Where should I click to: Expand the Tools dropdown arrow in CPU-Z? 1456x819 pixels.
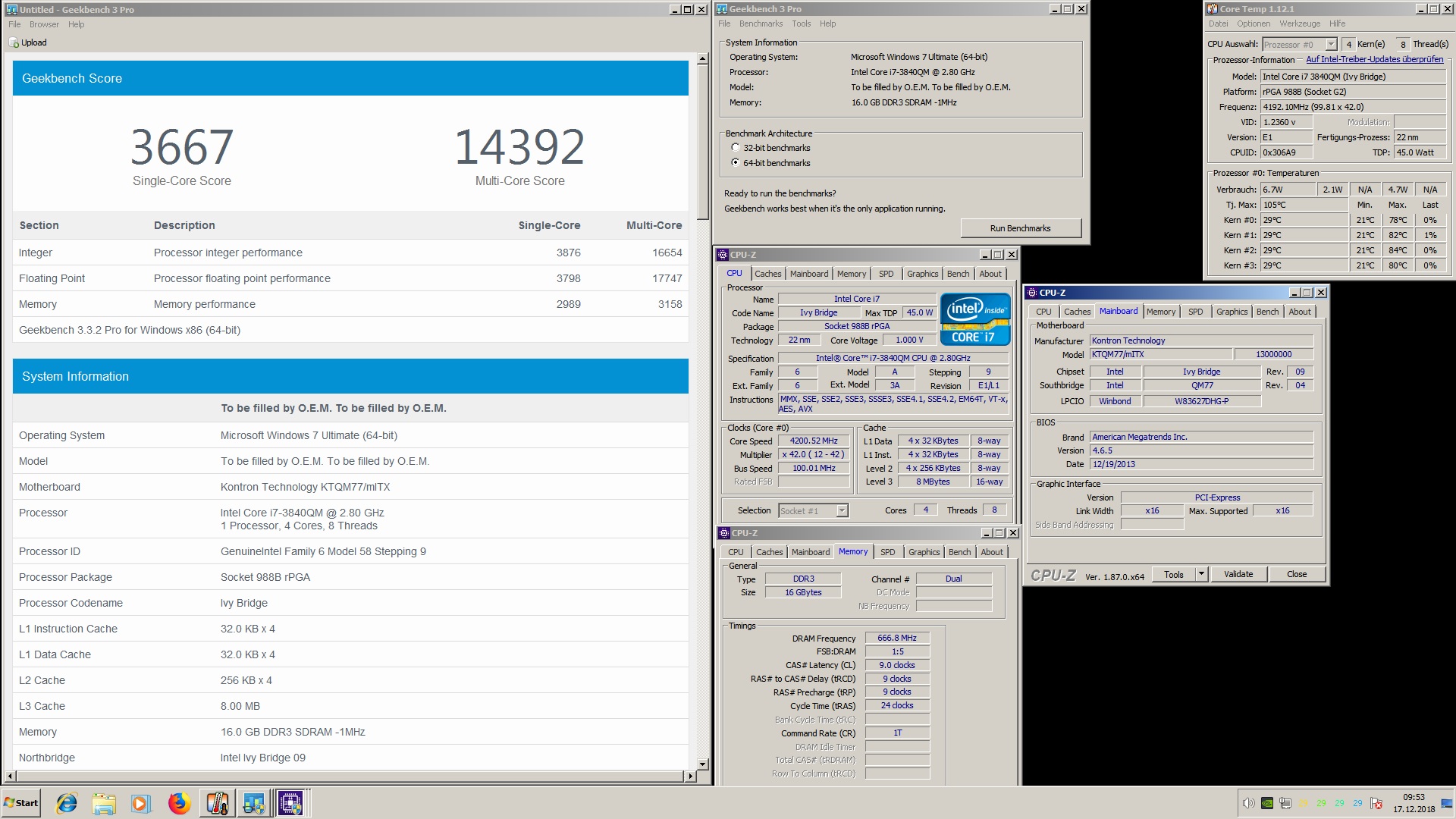pyautogui.click(x=1201, y=574)
